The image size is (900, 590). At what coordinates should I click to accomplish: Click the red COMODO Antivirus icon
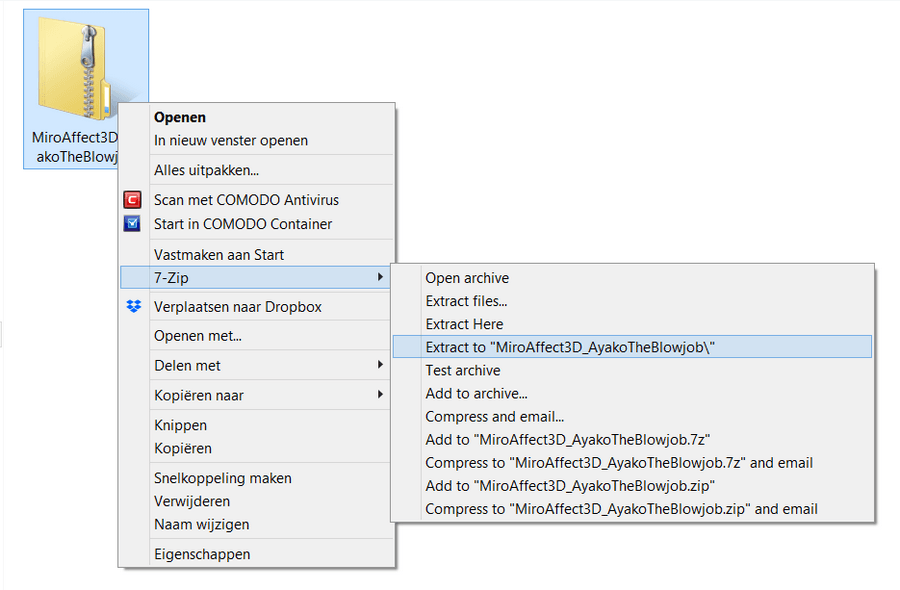pos(133,200)
